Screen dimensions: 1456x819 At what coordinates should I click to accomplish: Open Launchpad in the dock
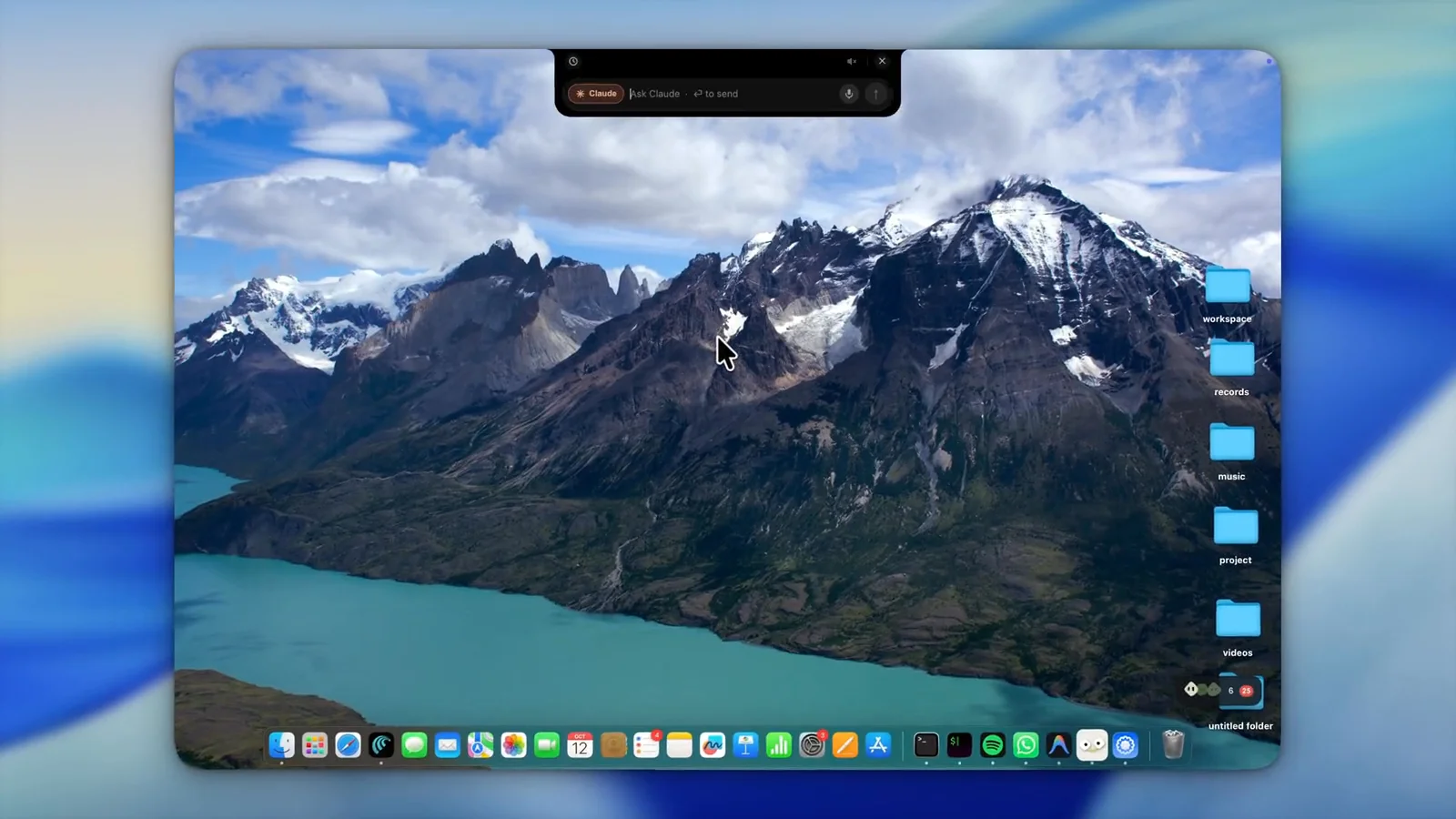click(x=315, y=745)
